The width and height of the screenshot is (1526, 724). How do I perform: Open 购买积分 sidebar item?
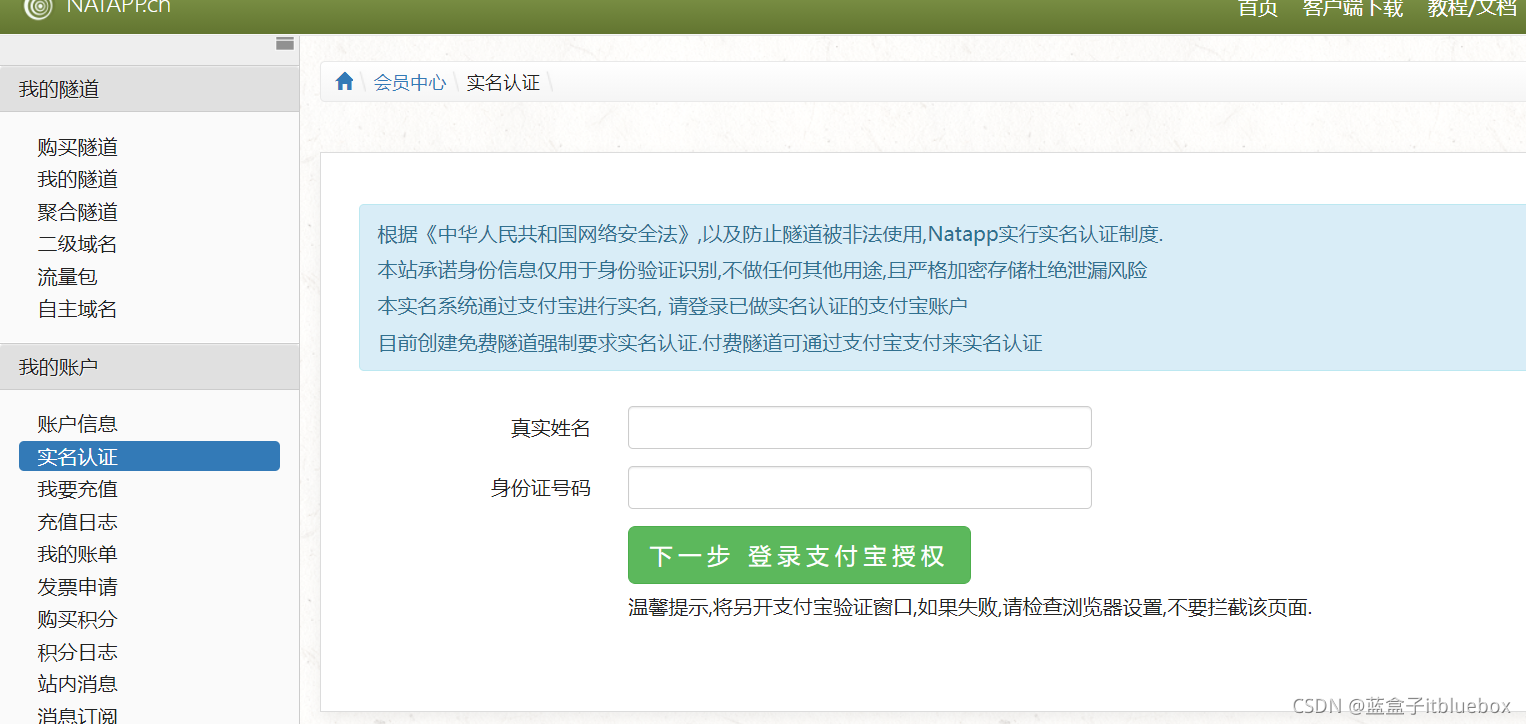coord(78,619)
